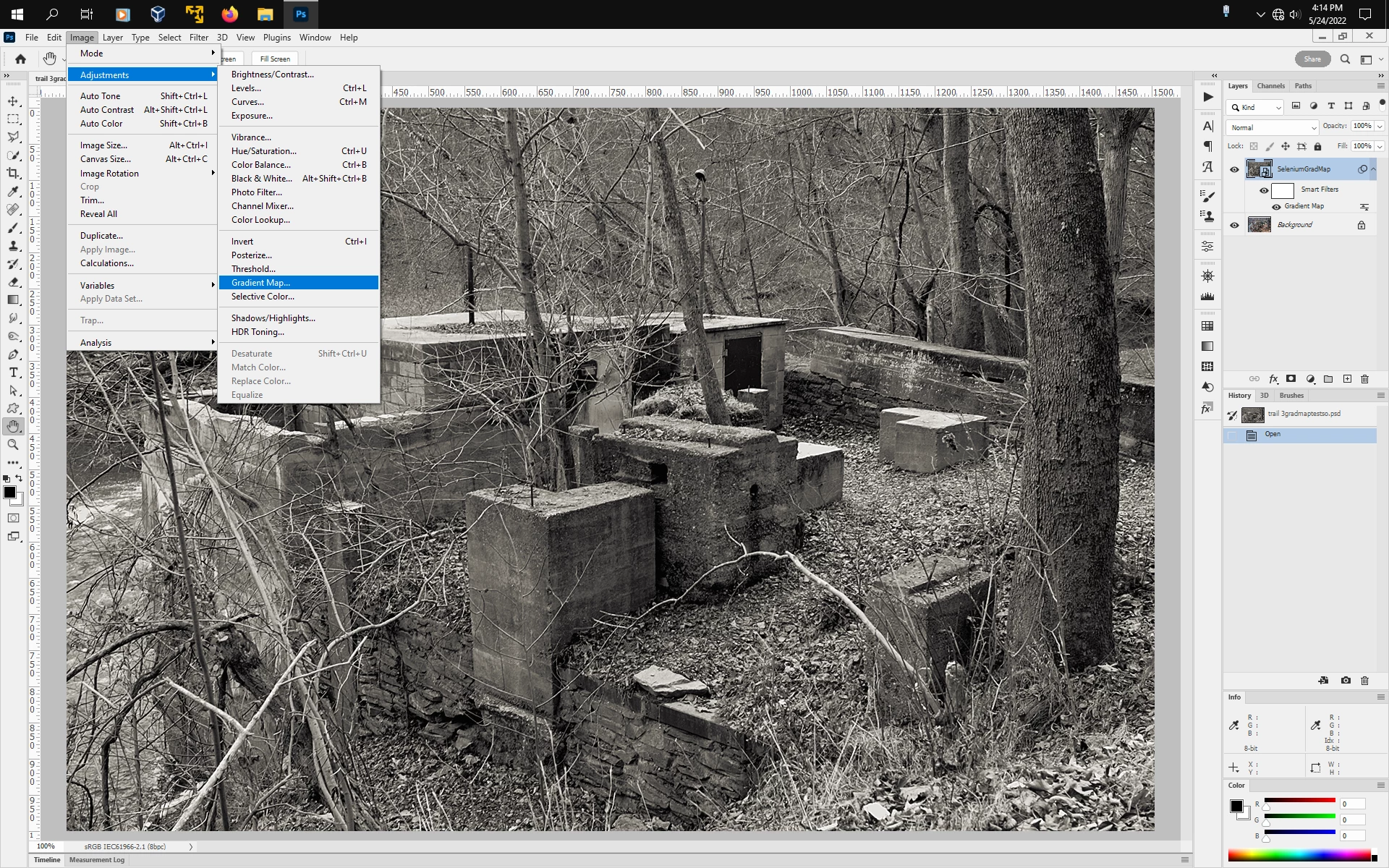Switch to the Channels tab

pos(1270,86)
